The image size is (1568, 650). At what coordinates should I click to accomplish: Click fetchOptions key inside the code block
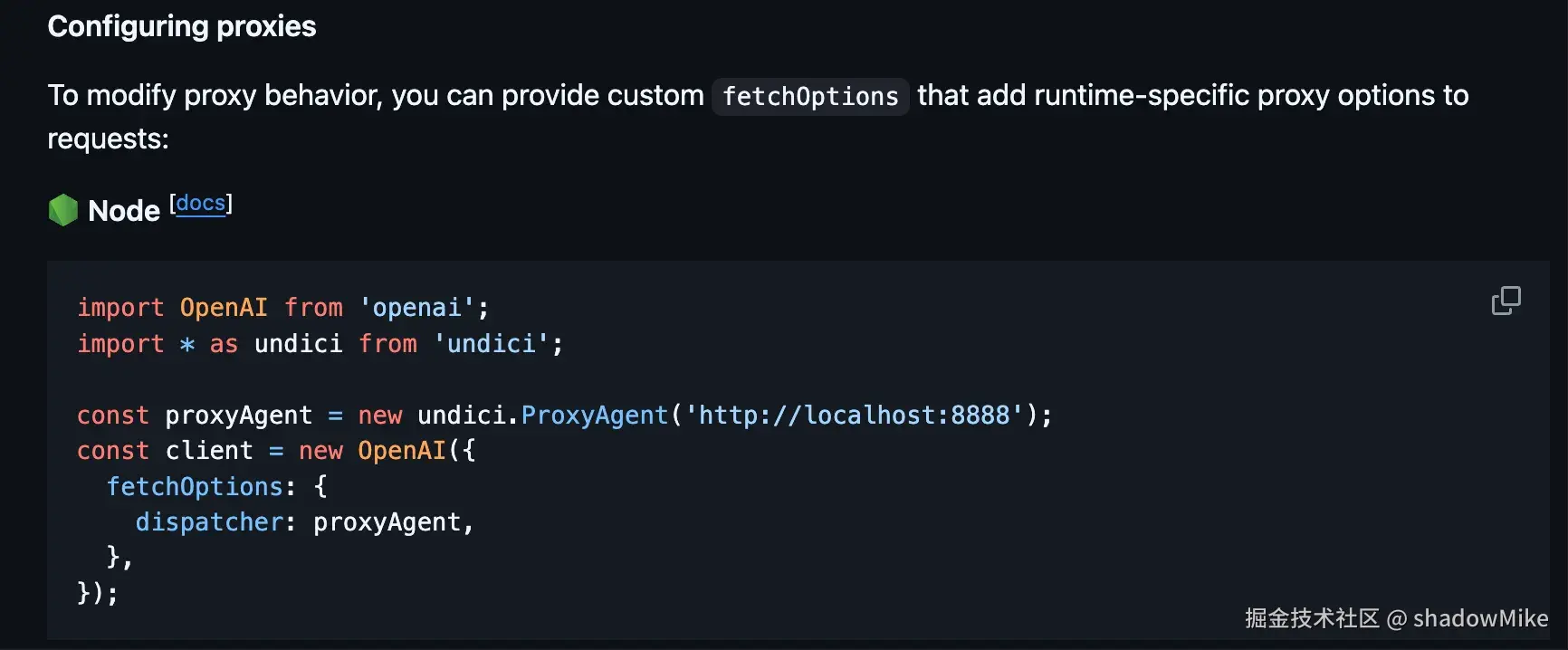[195, 487]
